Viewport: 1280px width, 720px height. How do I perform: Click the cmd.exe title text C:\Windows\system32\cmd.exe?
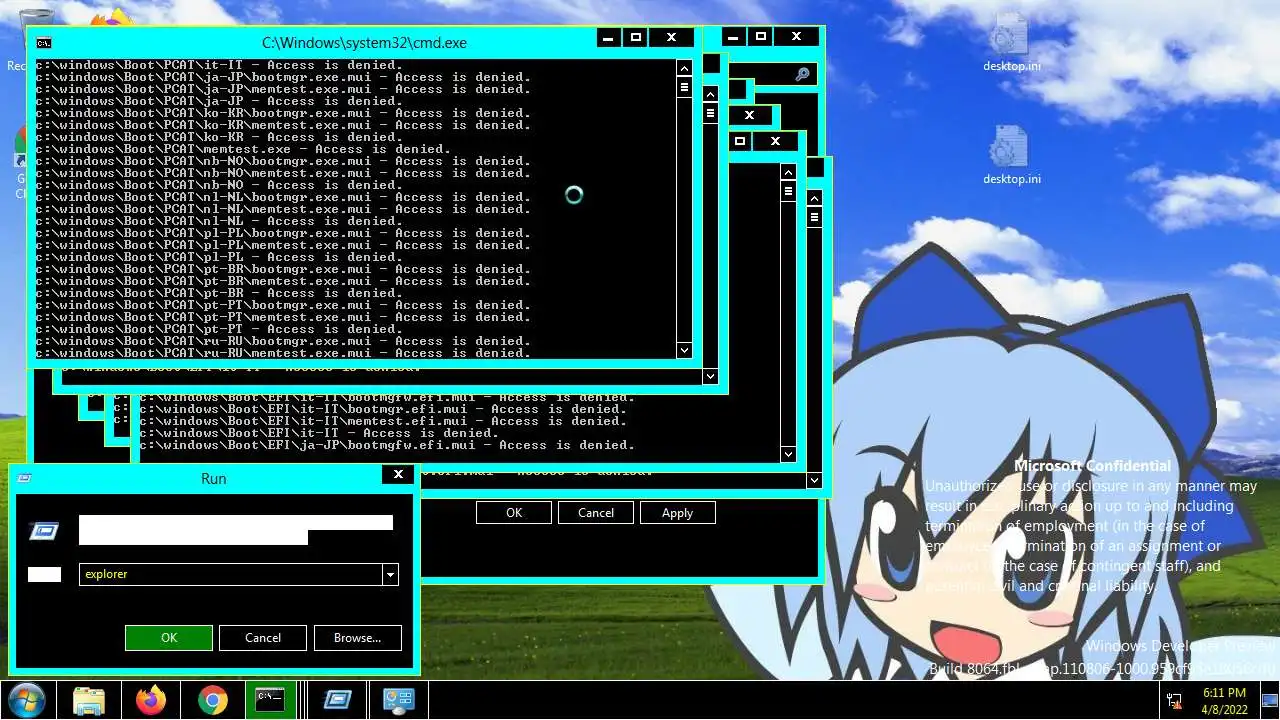tap(364, 43)
